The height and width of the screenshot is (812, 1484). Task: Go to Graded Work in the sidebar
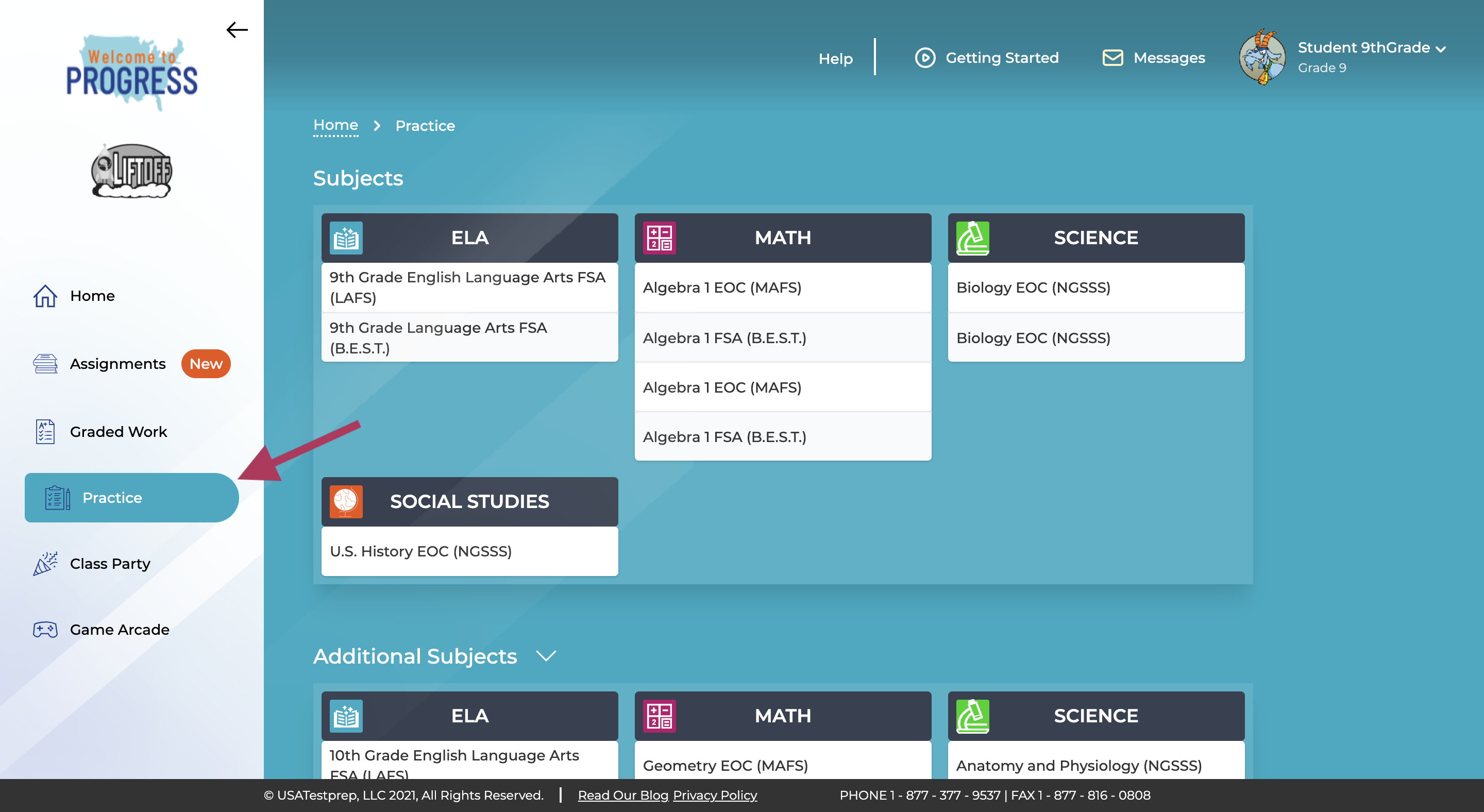[118, 432]
